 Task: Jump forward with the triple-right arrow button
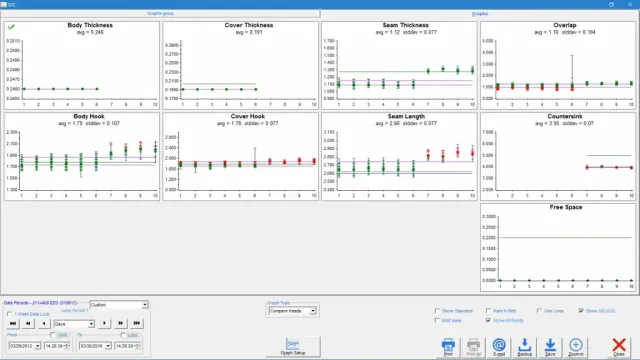(137, 323)
